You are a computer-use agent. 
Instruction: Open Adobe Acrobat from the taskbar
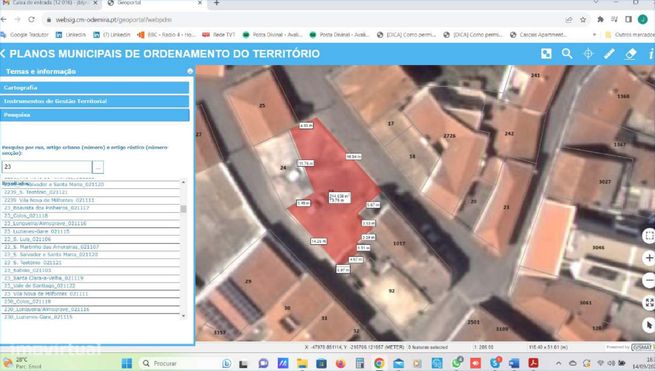point(533,363)
